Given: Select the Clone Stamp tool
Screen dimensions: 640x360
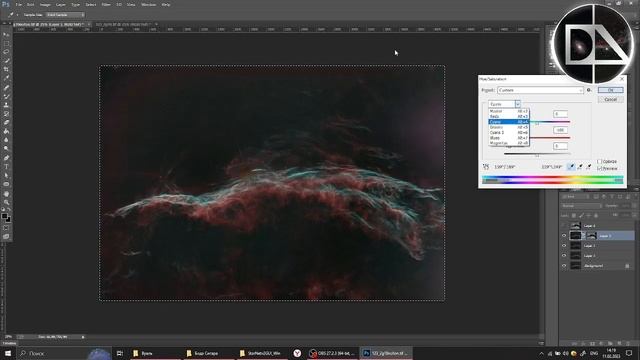Looking at the screenshot, I should coord(6,105).
